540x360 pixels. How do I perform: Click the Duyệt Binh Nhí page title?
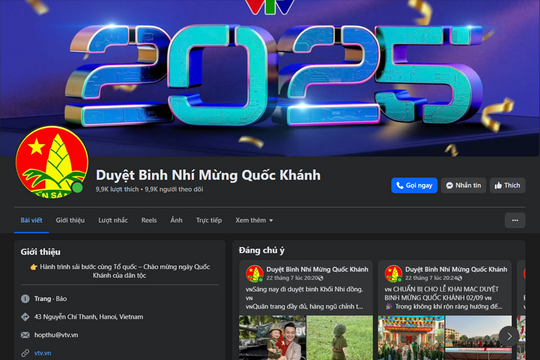coord(208,175)
